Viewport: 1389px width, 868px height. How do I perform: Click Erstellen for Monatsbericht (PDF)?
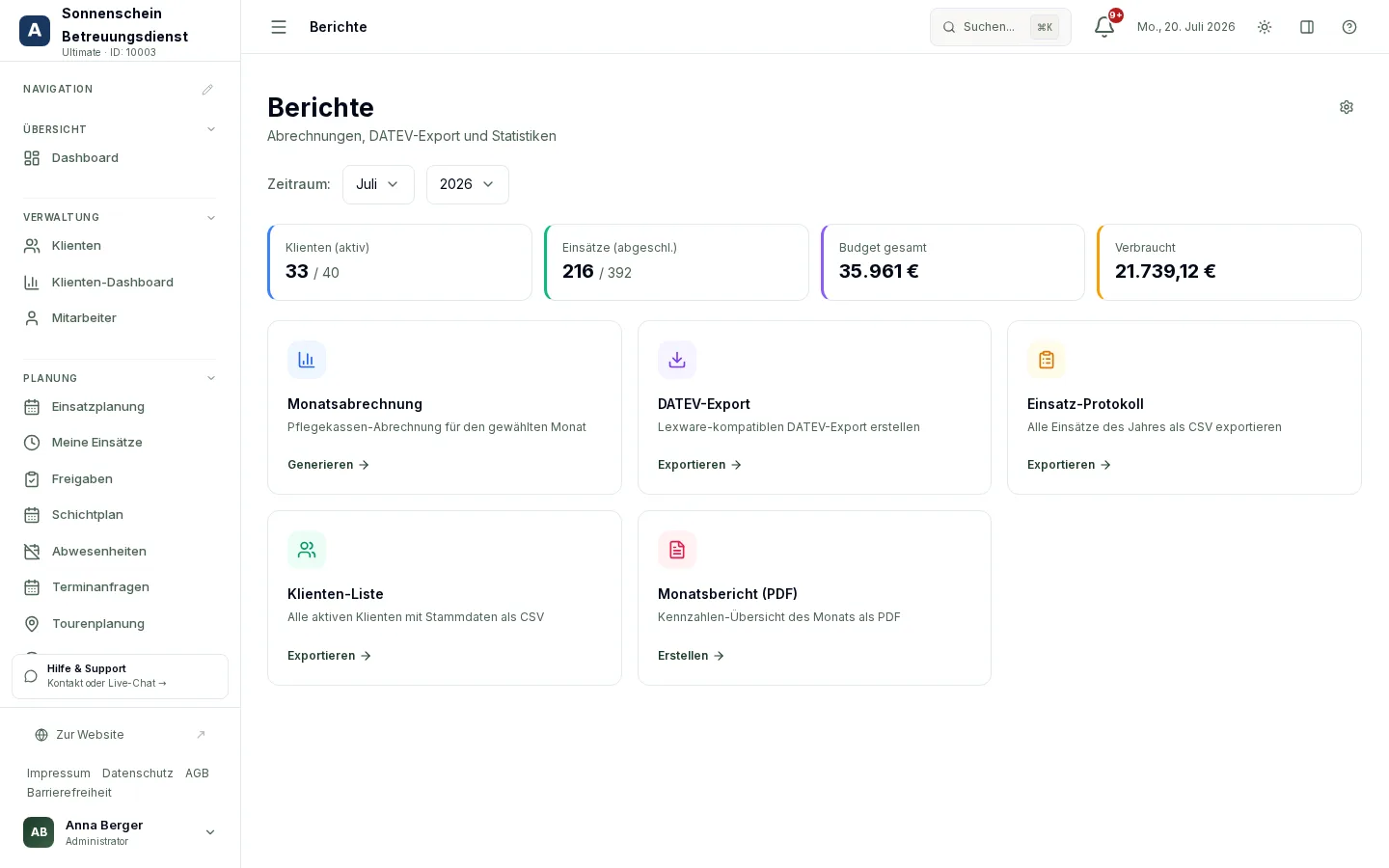(x=691, y=656)
